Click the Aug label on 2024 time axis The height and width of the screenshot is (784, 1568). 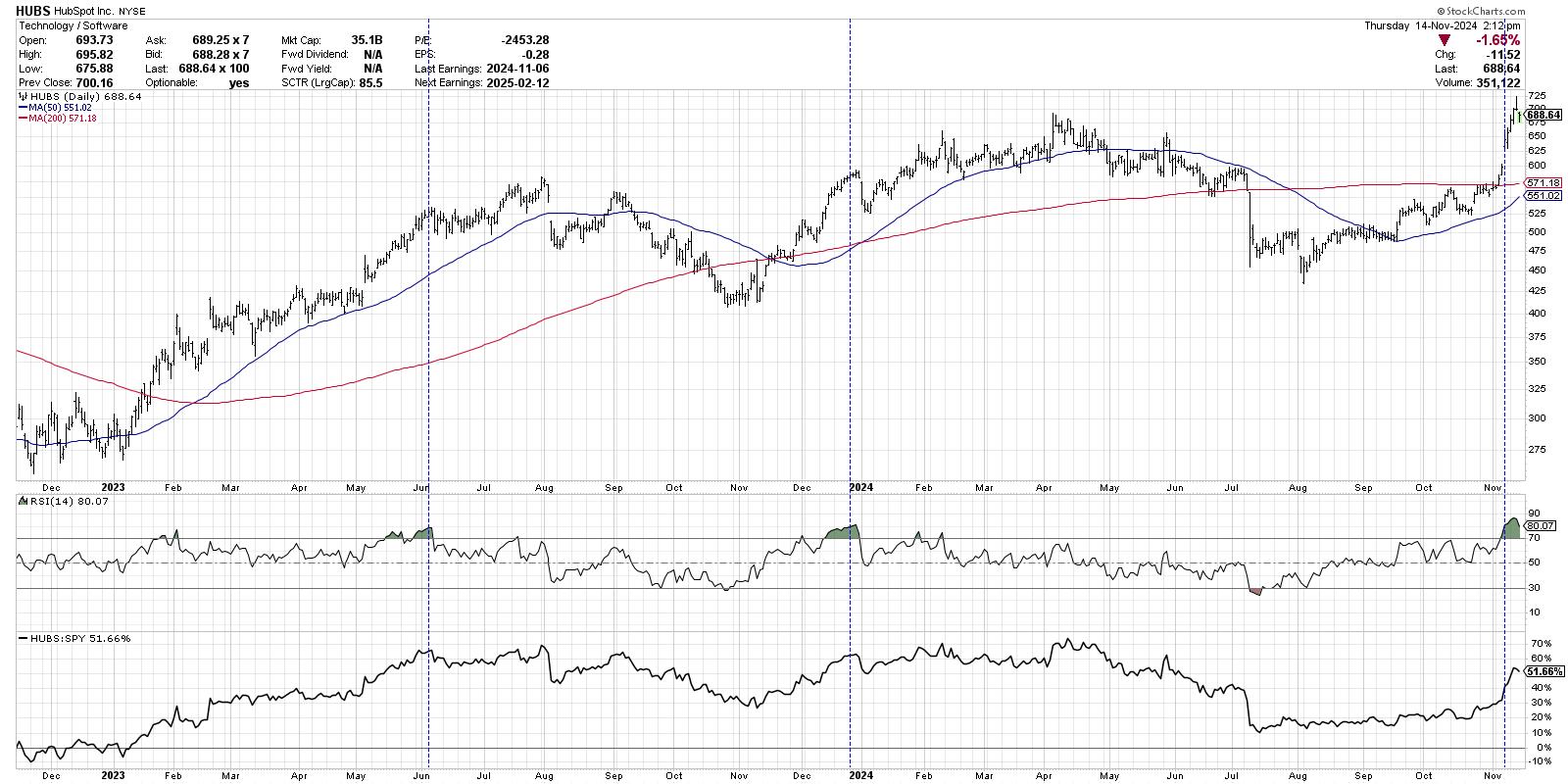(x=1298, y=487)
